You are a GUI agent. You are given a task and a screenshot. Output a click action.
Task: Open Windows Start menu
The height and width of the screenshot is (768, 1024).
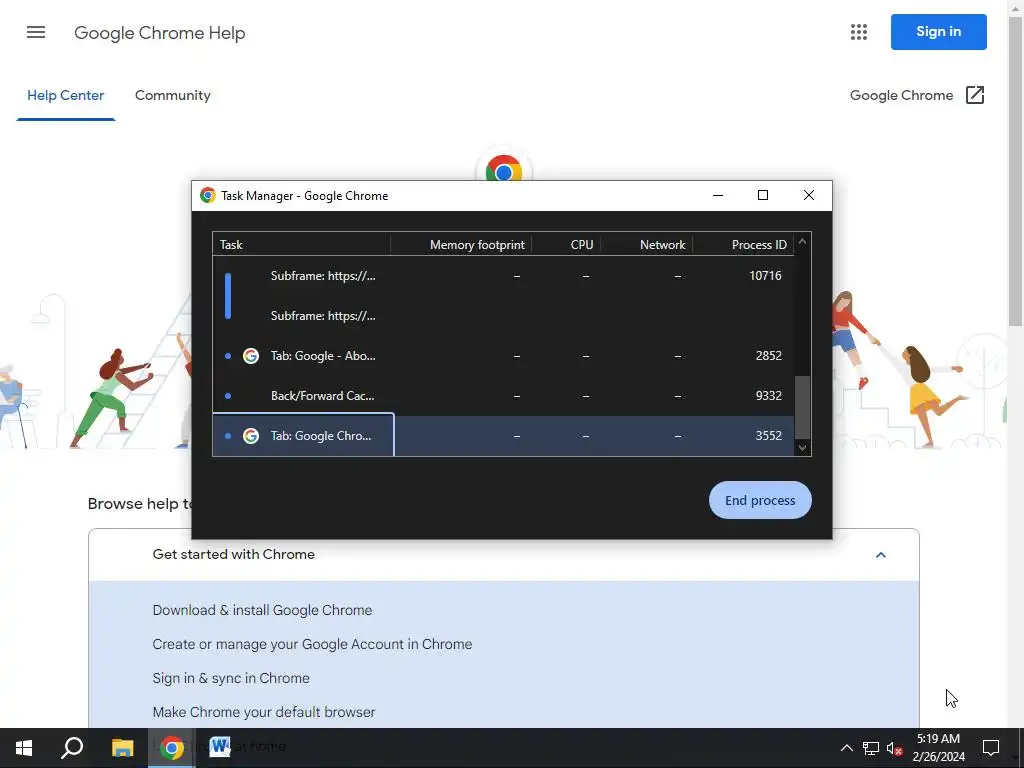pyautogui.click(x=24, y=748)
